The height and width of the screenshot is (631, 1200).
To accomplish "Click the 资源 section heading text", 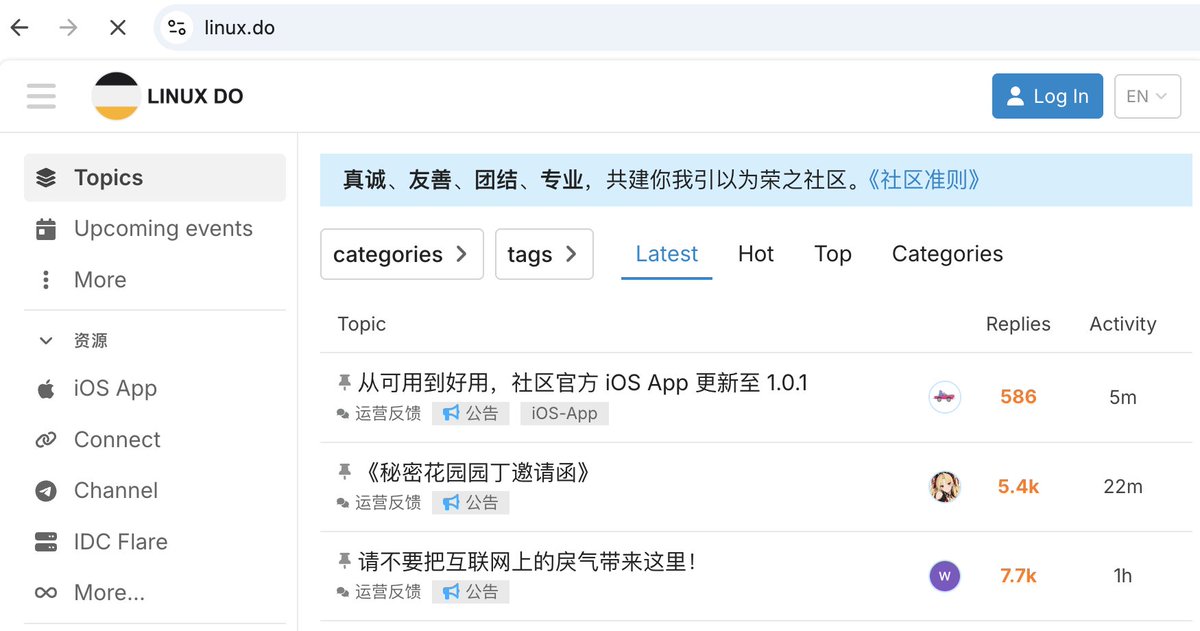I will click(x=91, y=341).
